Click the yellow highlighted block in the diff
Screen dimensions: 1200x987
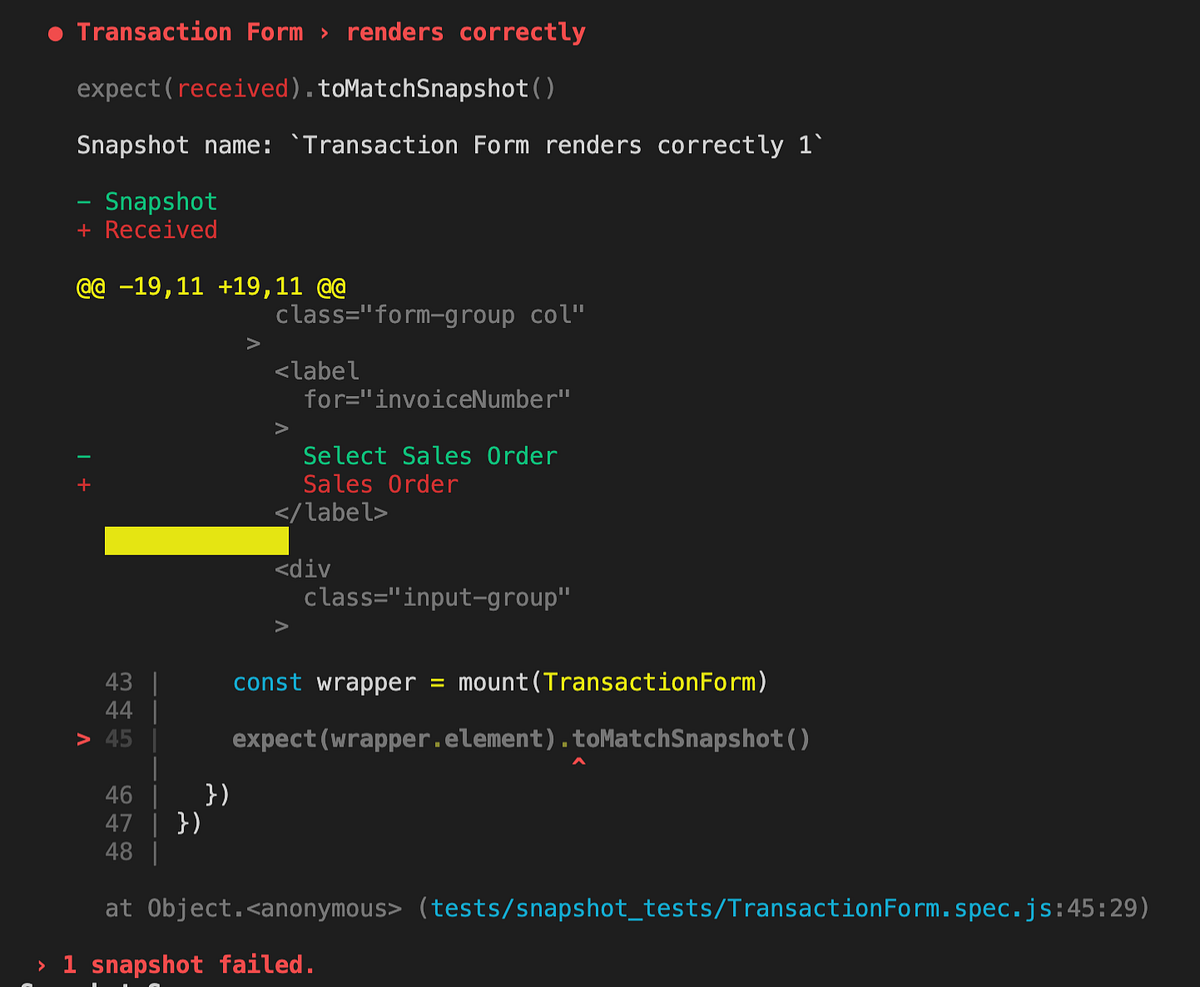[196, 540]
